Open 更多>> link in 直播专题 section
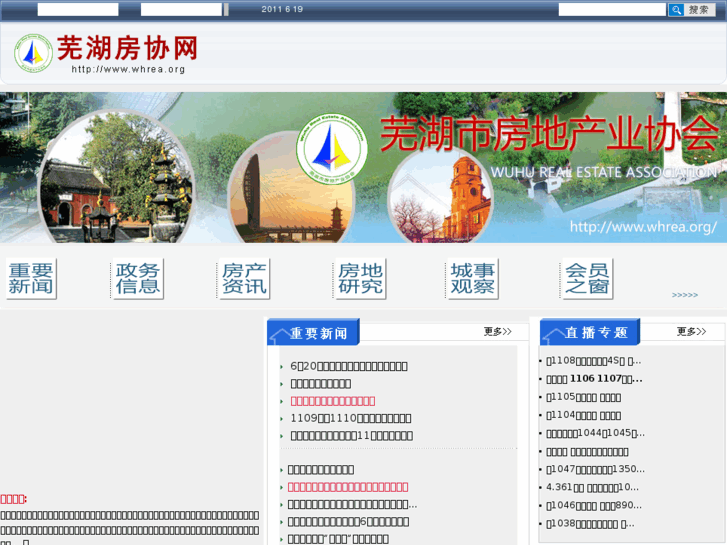The width and height of the screenshot is (727, 545). point(691,331)
